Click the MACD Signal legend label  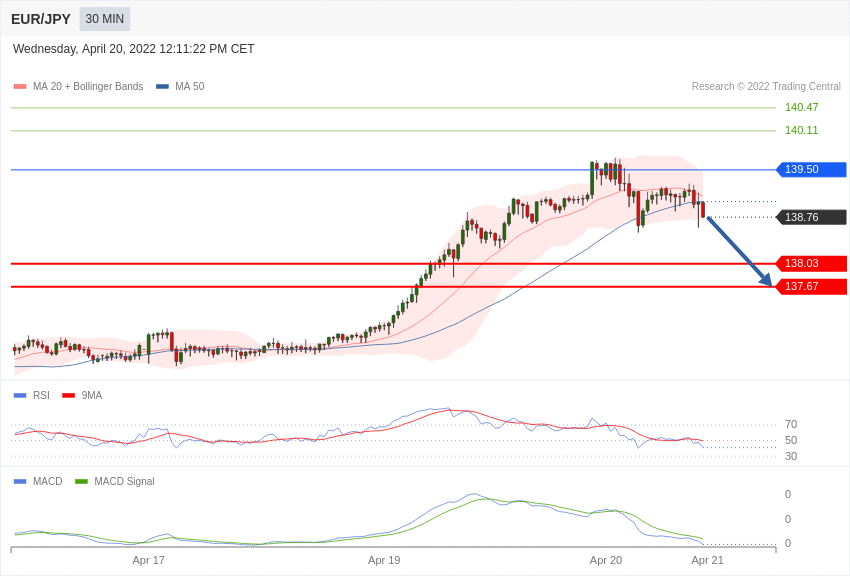point(124,481)
